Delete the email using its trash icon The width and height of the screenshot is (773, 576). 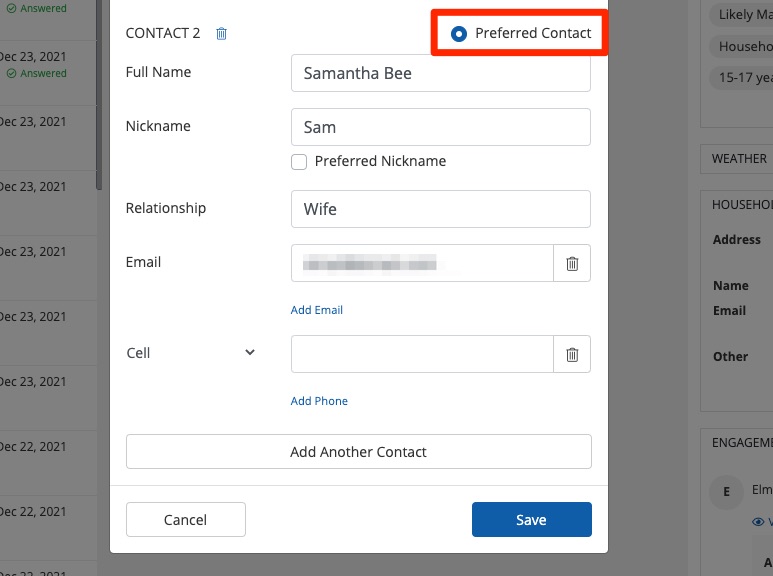tap(572, 263)
